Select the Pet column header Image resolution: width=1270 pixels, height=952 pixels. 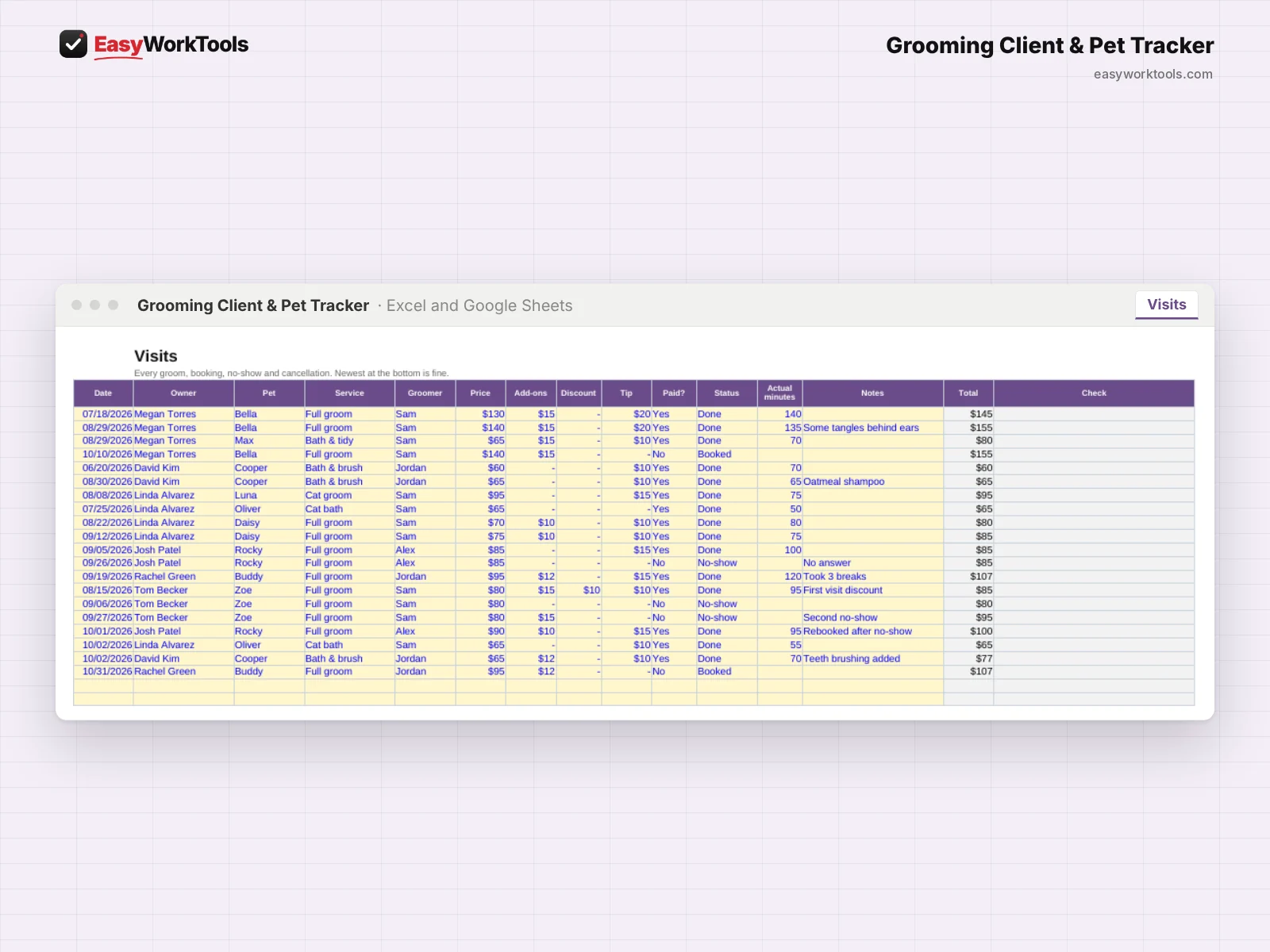click(269, 393)
